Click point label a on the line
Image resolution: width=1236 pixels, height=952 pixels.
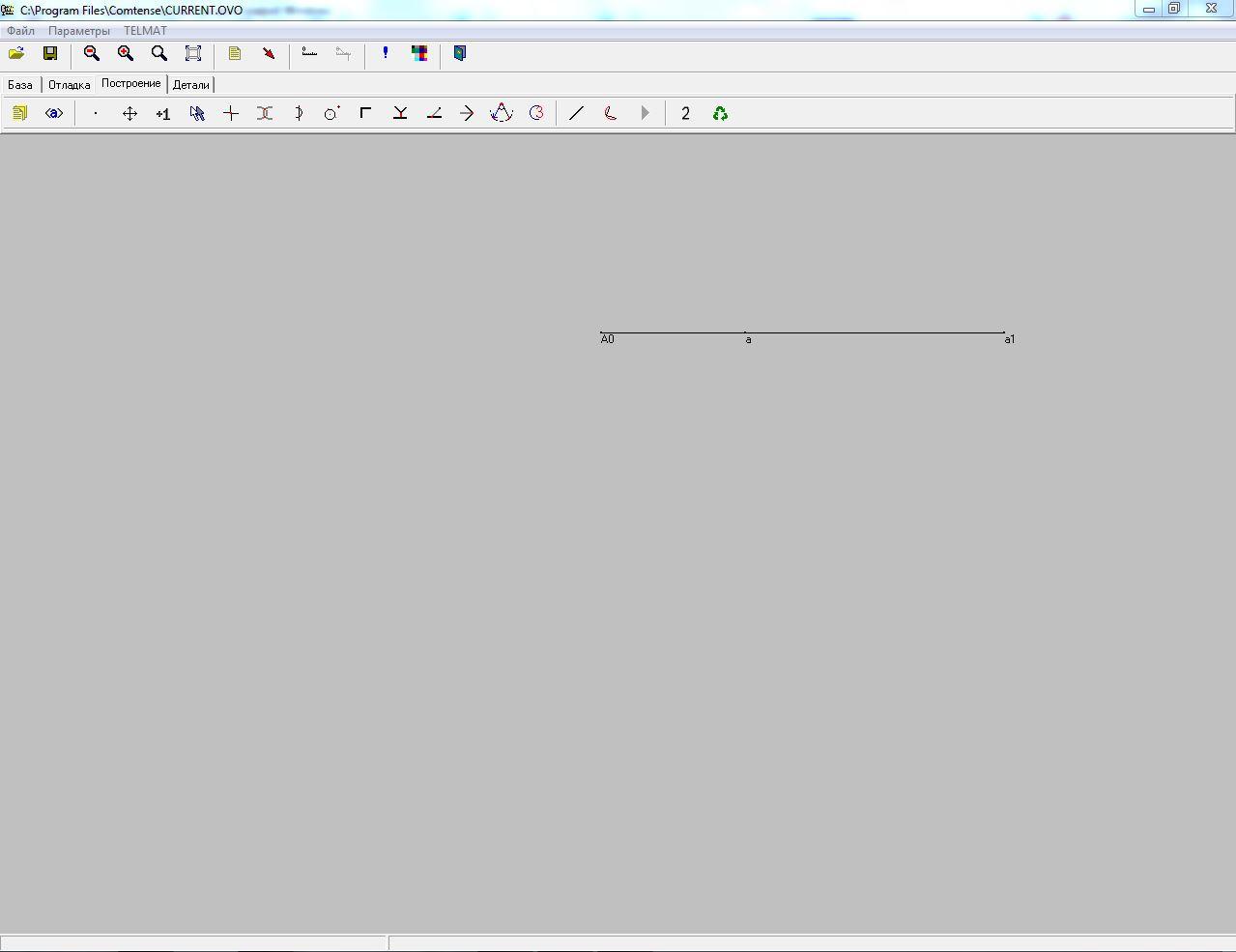[748, 340]
